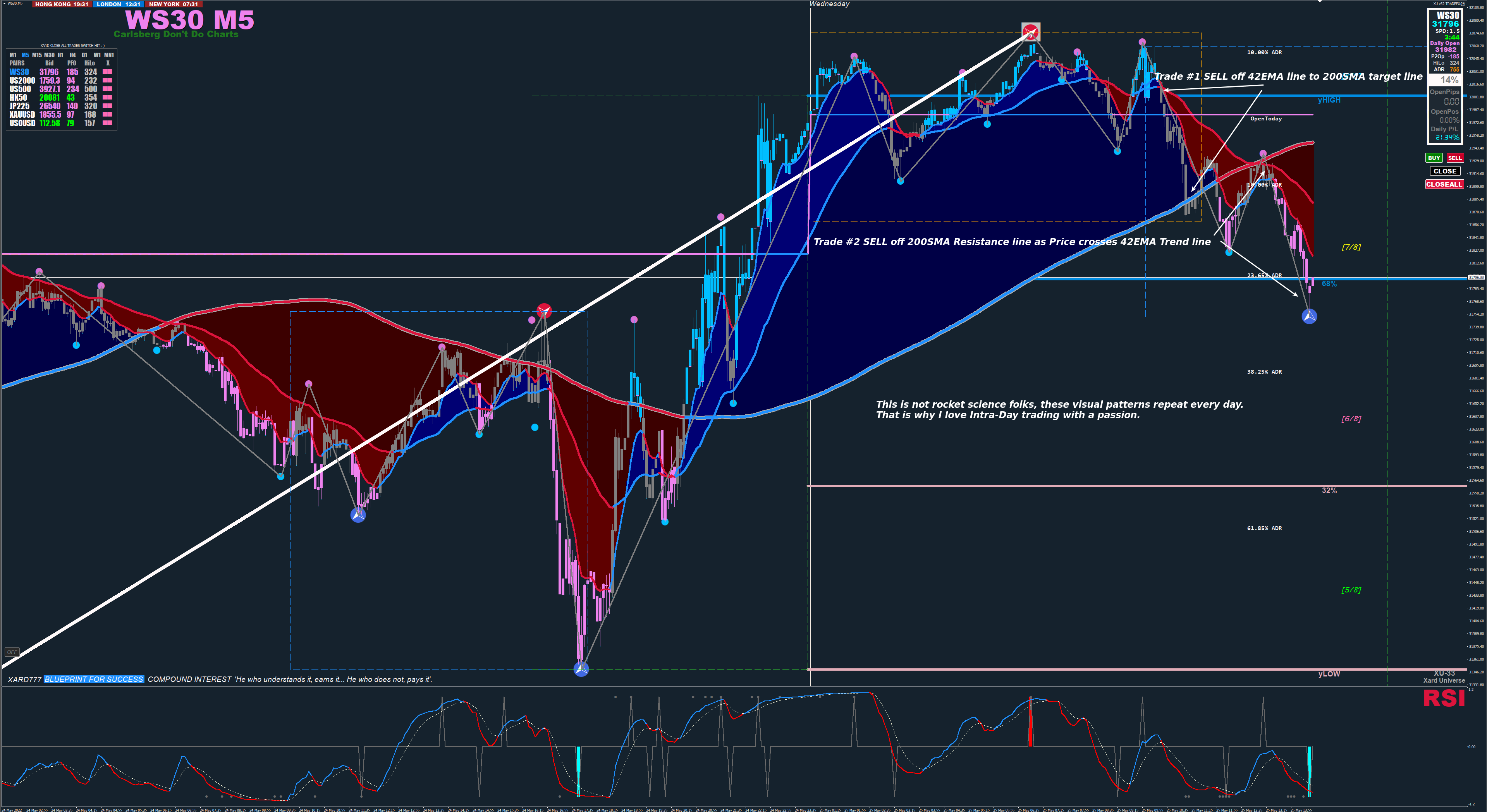Click the BLUEPRINT FOR SUCCESS highlighted label
The image size is (1487, 812).
tap(94, 679)
